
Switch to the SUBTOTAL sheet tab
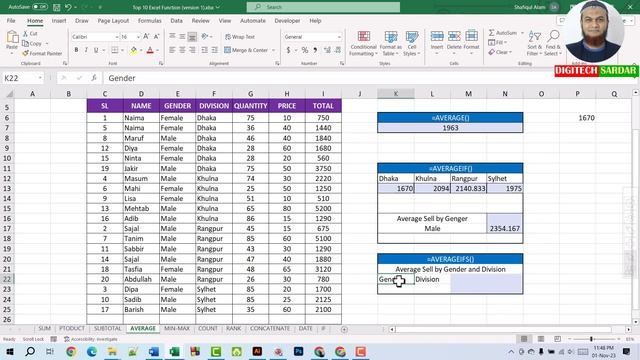[x=107, y=328]
